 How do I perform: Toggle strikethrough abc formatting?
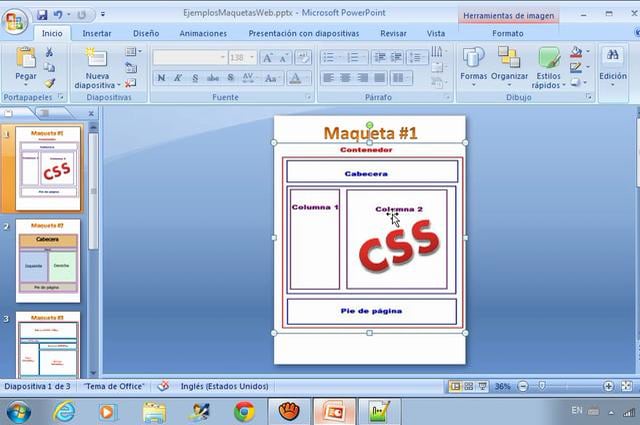pos(213,78)
